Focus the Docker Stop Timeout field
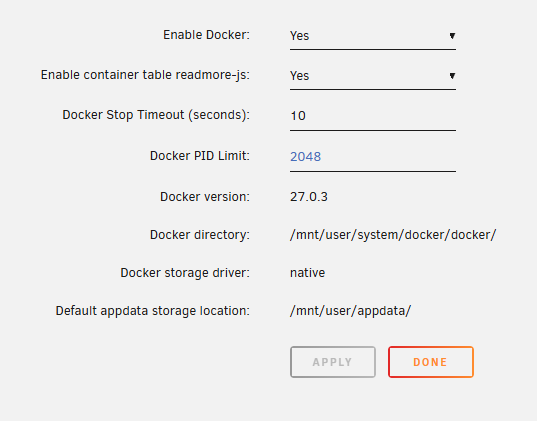537x421 pixels. [x=373, y=116]
